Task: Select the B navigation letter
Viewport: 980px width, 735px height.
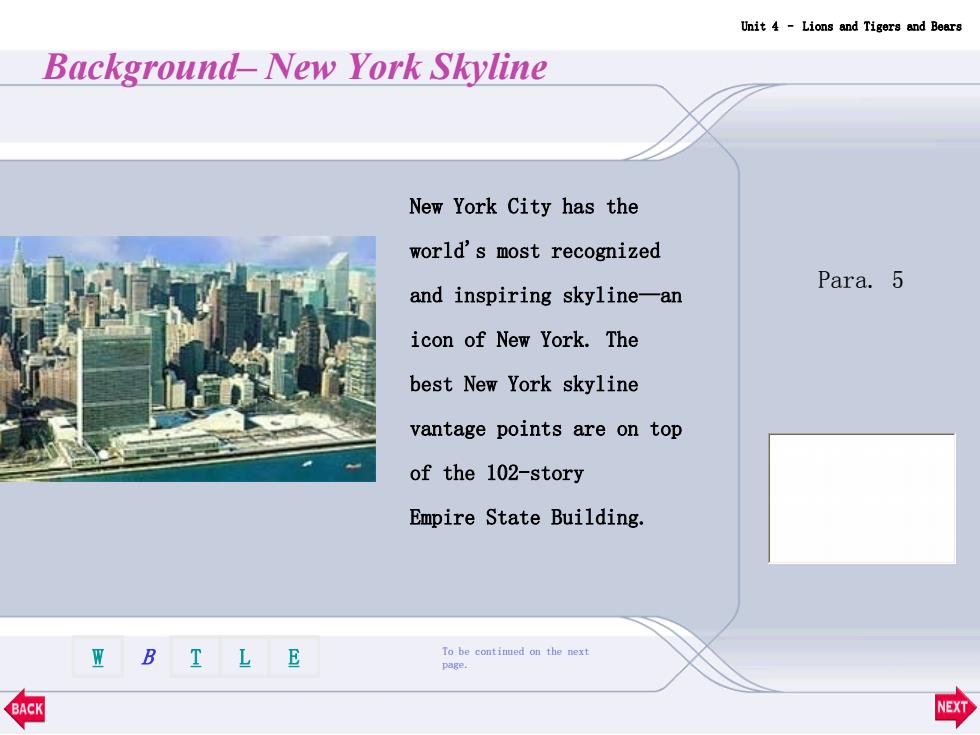Action: pyautogui.click(x=148, y=657)
